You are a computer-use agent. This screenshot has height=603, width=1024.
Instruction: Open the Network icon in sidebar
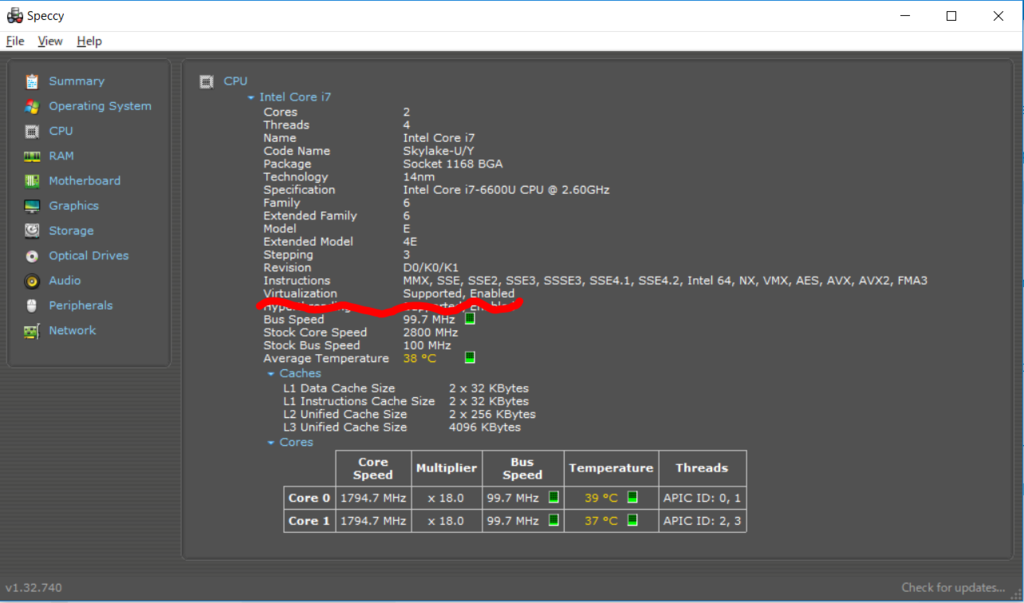[32, 331]
